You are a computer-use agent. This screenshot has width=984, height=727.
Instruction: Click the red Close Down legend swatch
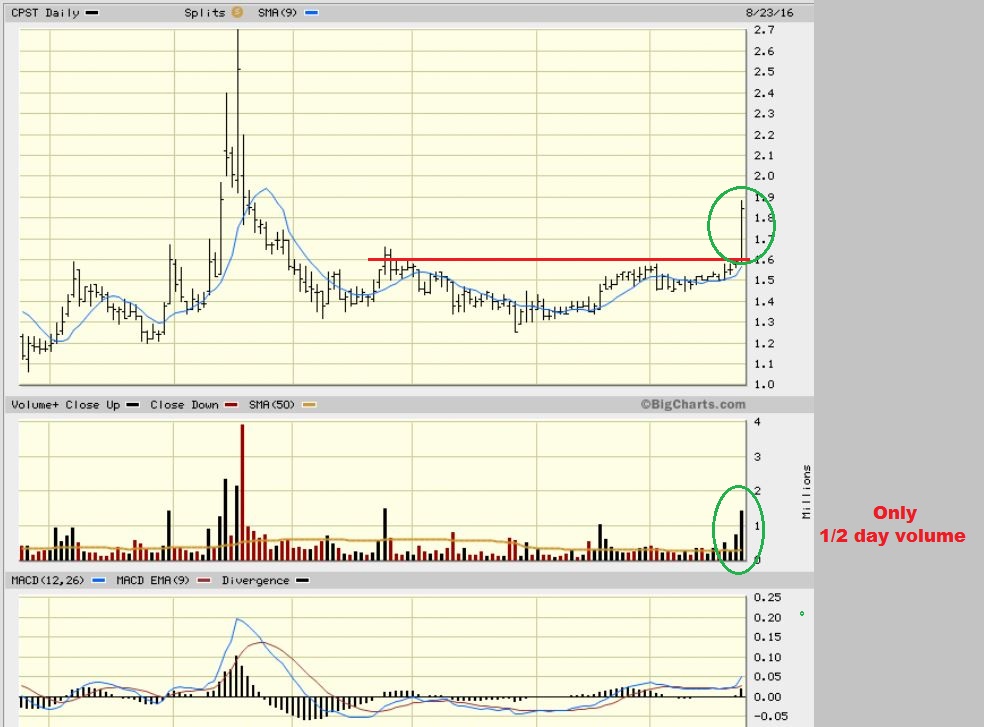point(230,405)
